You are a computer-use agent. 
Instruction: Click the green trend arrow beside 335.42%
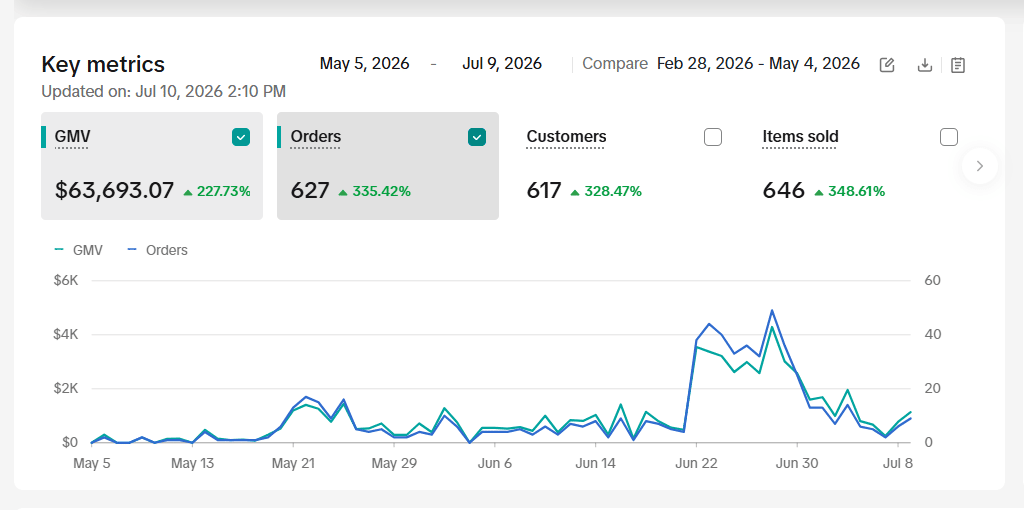(343, 192)
